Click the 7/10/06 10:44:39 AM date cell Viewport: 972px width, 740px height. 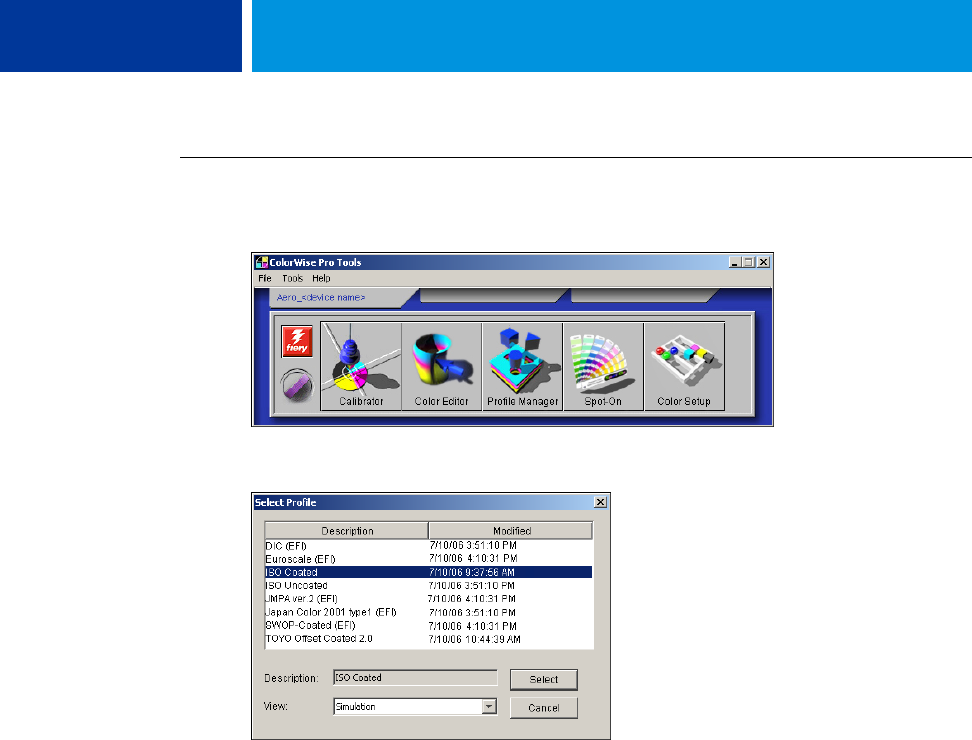pyautogui.click(x=474, y=639)
